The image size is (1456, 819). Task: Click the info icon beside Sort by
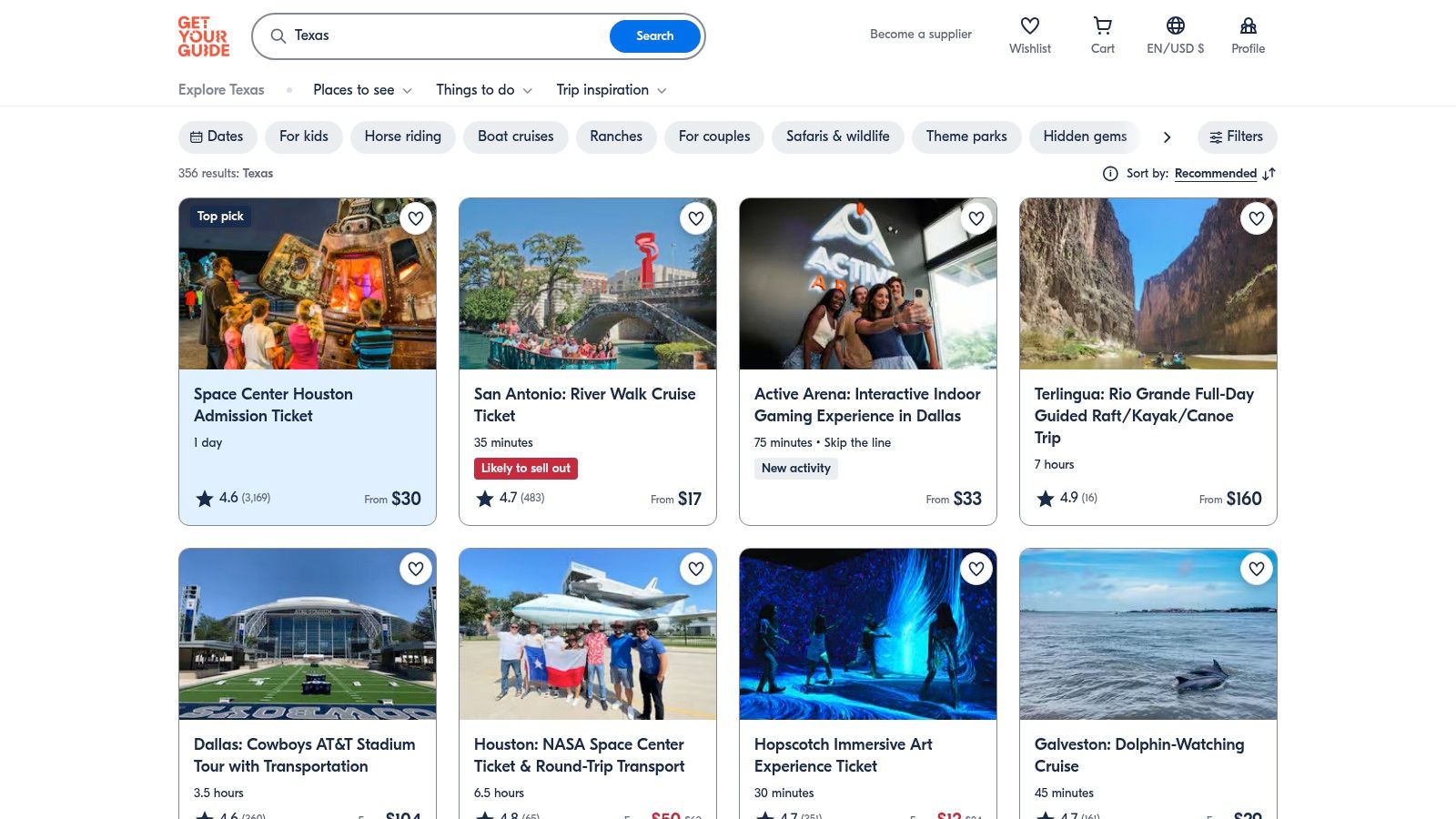click(1110, 173)
